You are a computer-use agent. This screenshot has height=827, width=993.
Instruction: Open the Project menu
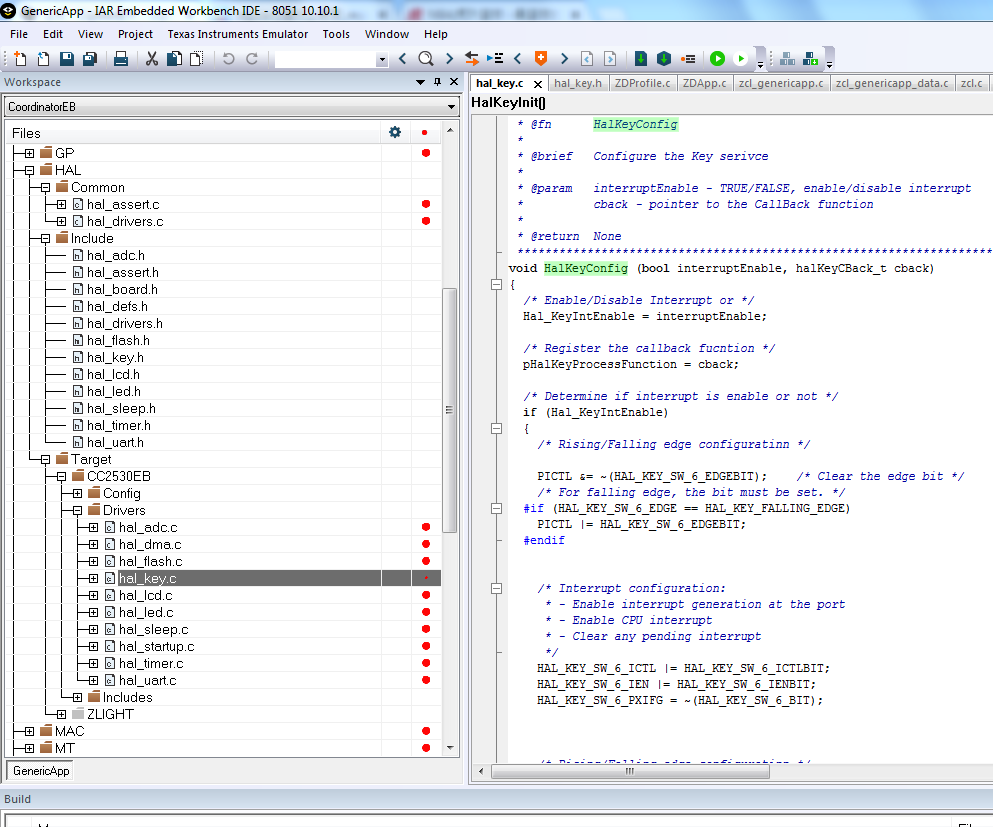(135, 34)
